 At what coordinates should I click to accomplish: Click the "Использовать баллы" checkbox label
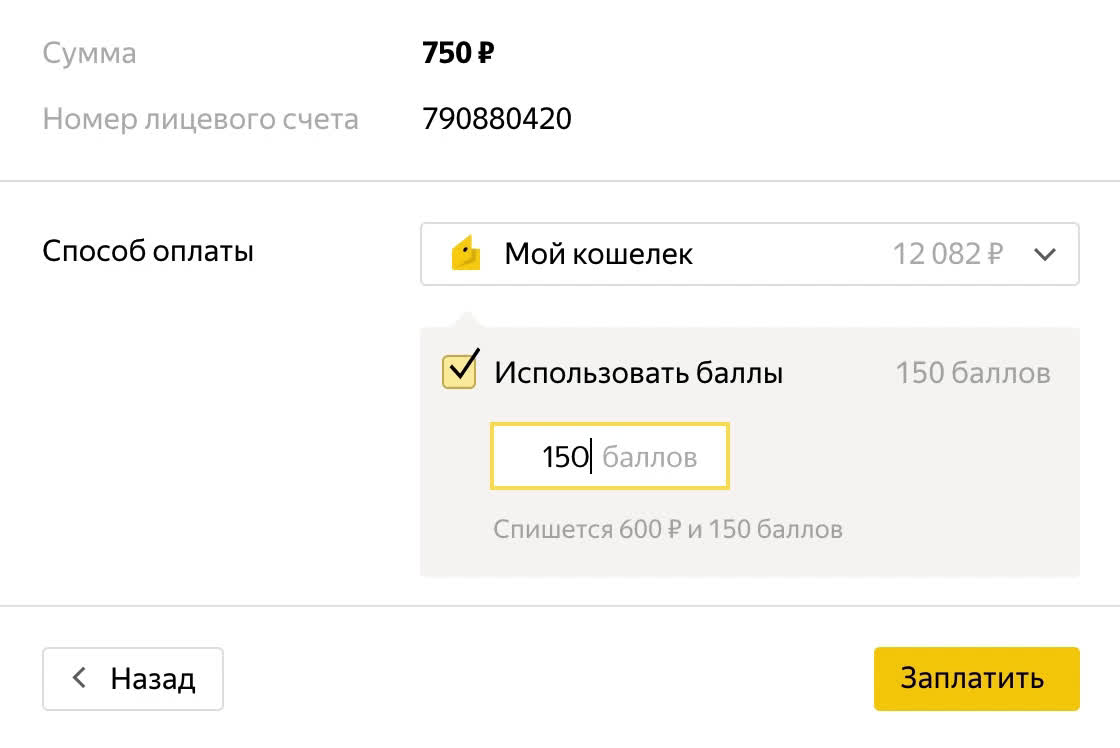pos(638,373)
